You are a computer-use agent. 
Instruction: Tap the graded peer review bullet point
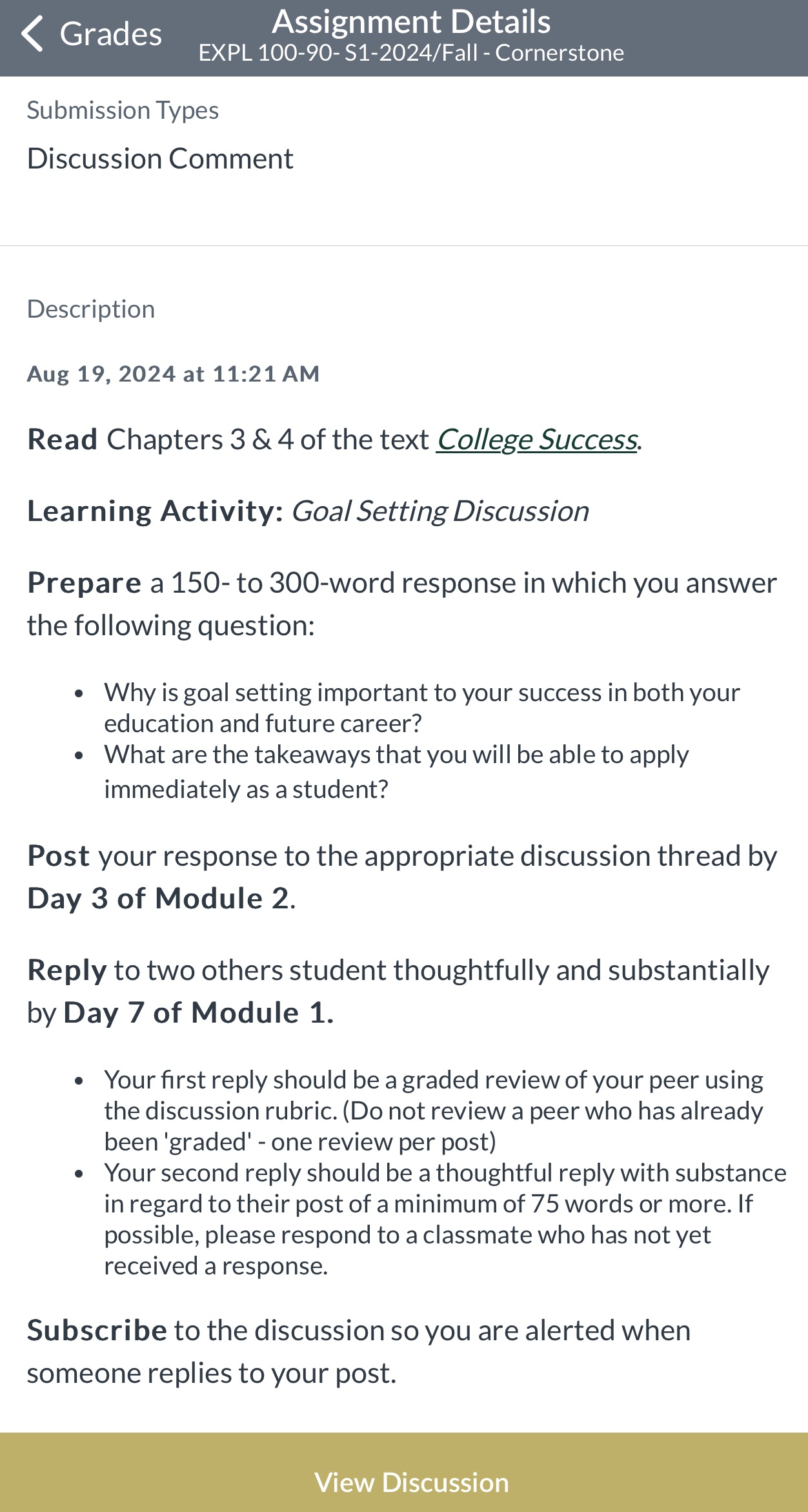[x=434, y=1110]
